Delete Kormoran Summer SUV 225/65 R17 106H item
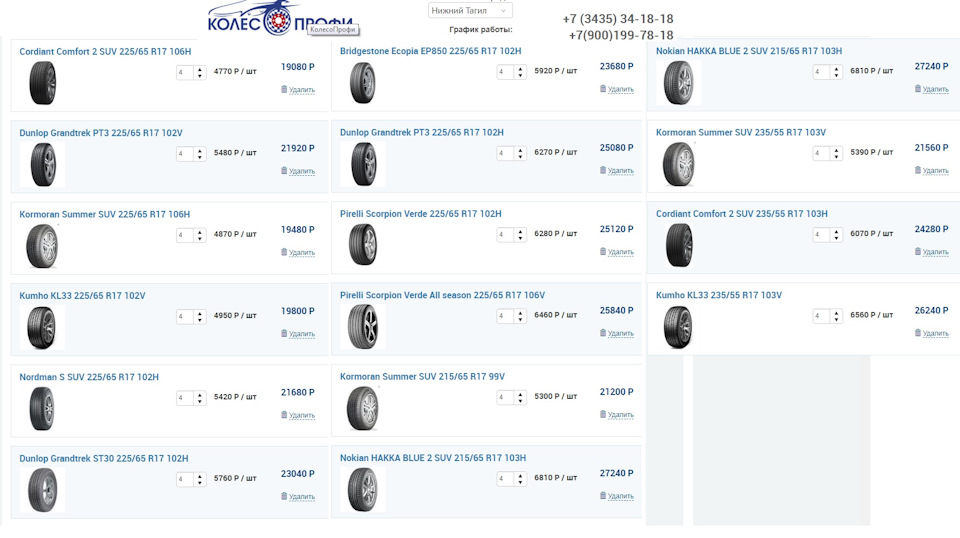 click(298, 252)
